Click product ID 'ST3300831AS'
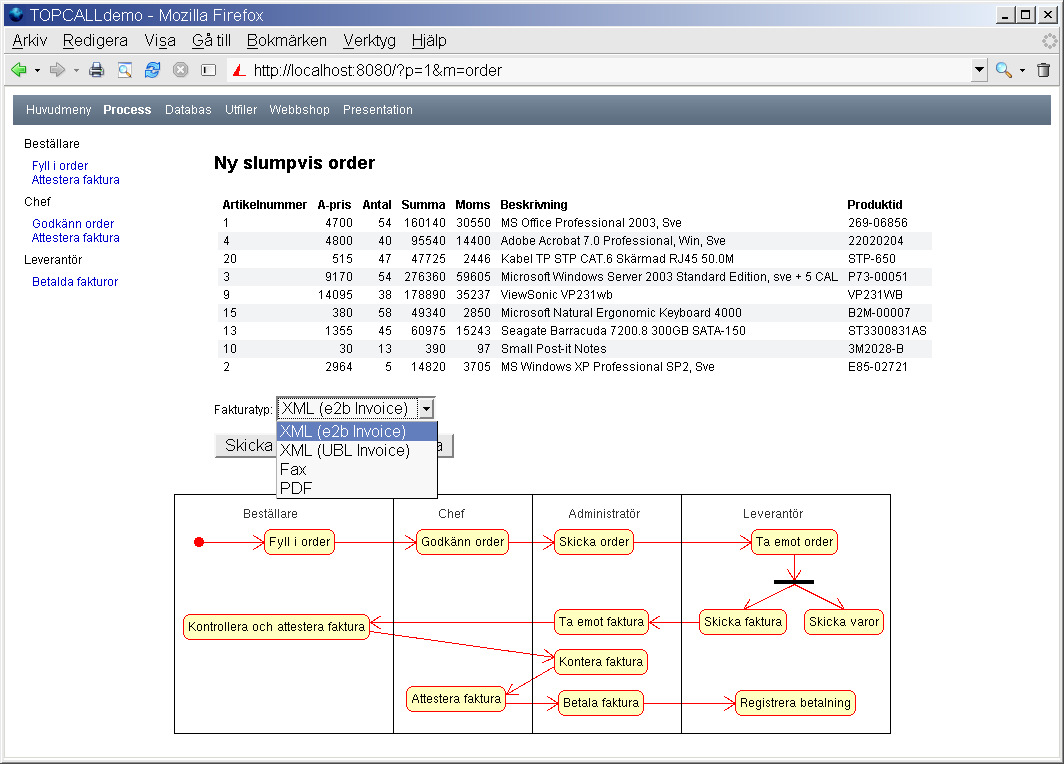1064x764 pixels. [887, 331]
